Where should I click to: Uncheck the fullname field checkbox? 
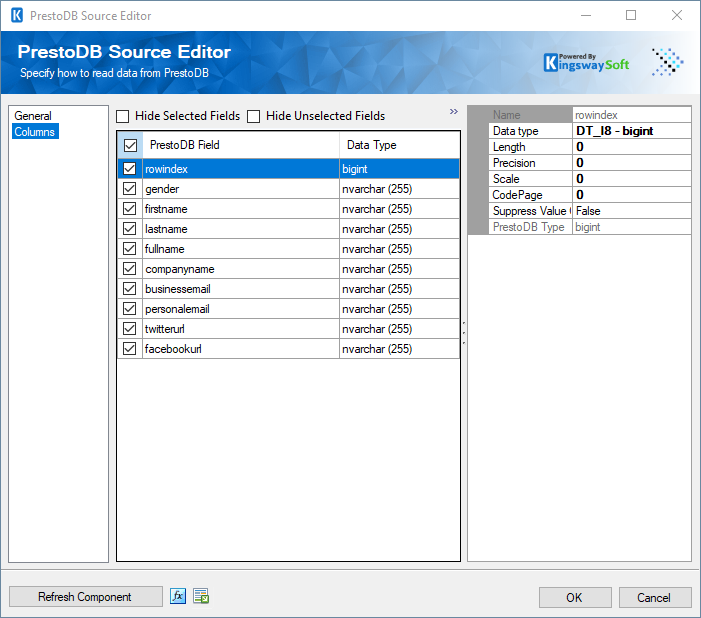(x=130, y=249)
